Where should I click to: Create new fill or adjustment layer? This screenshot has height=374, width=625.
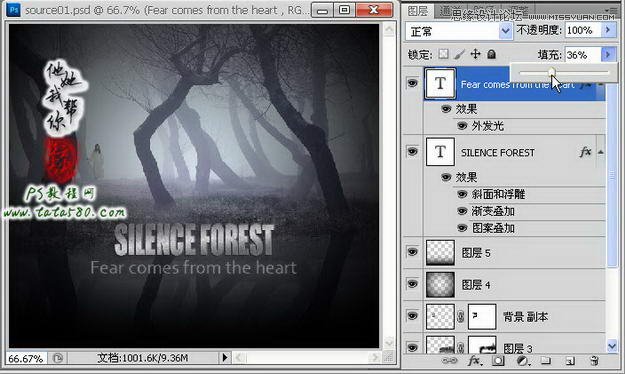(x=522, y=361)
